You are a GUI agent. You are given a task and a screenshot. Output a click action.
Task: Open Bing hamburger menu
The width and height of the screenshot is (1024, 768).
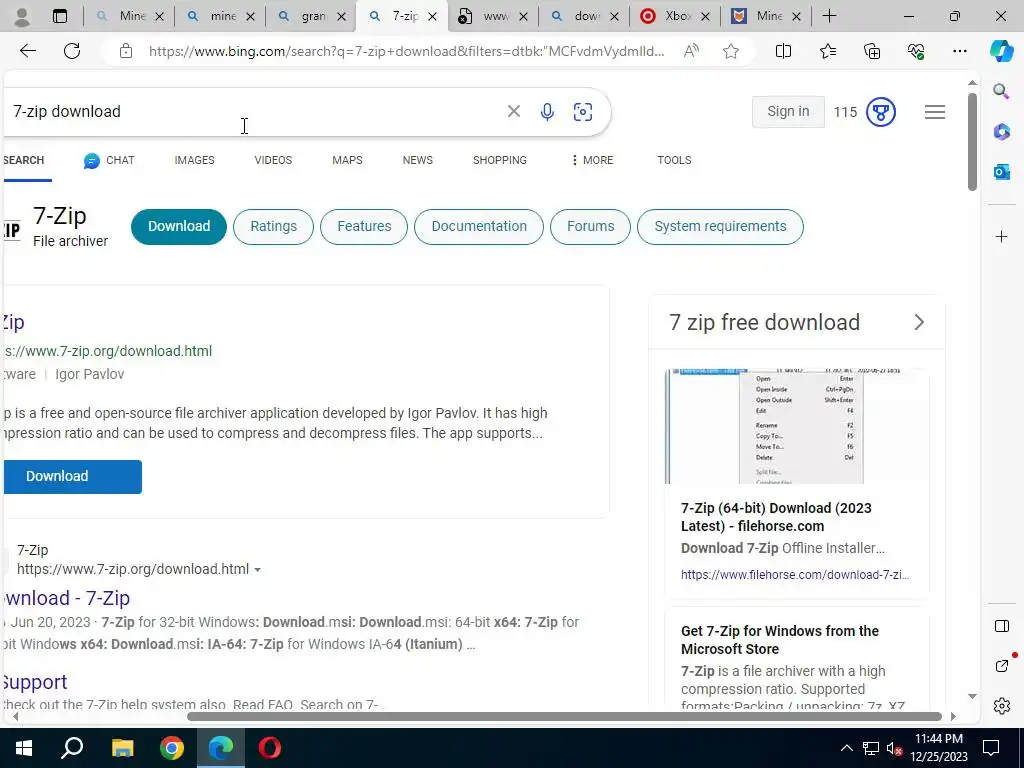935,112
